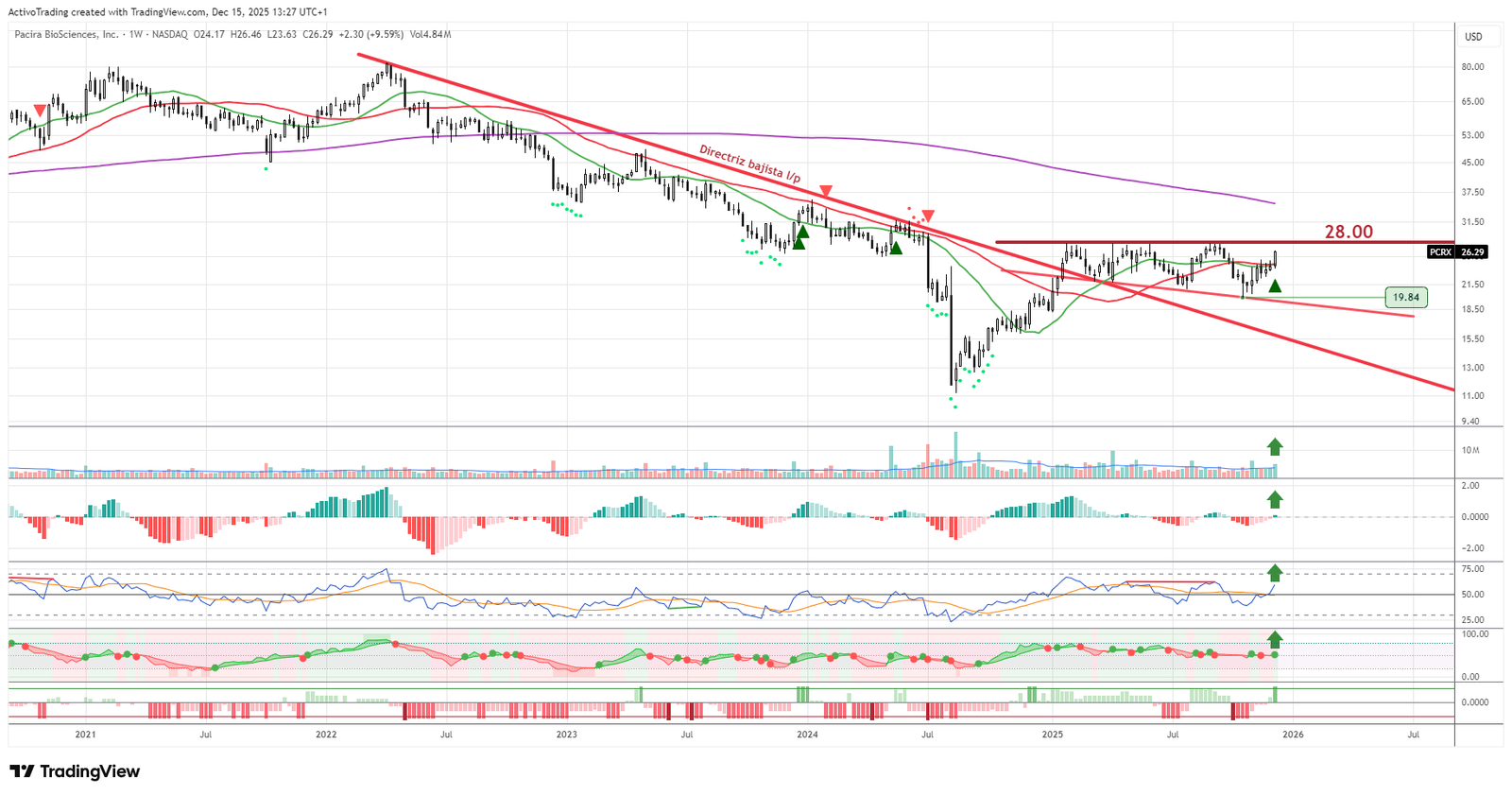The height and width of the screenshot is (796, 1512).
Task: Select the 10M label on the volume scale
Action: click(x=1470, y=450)
